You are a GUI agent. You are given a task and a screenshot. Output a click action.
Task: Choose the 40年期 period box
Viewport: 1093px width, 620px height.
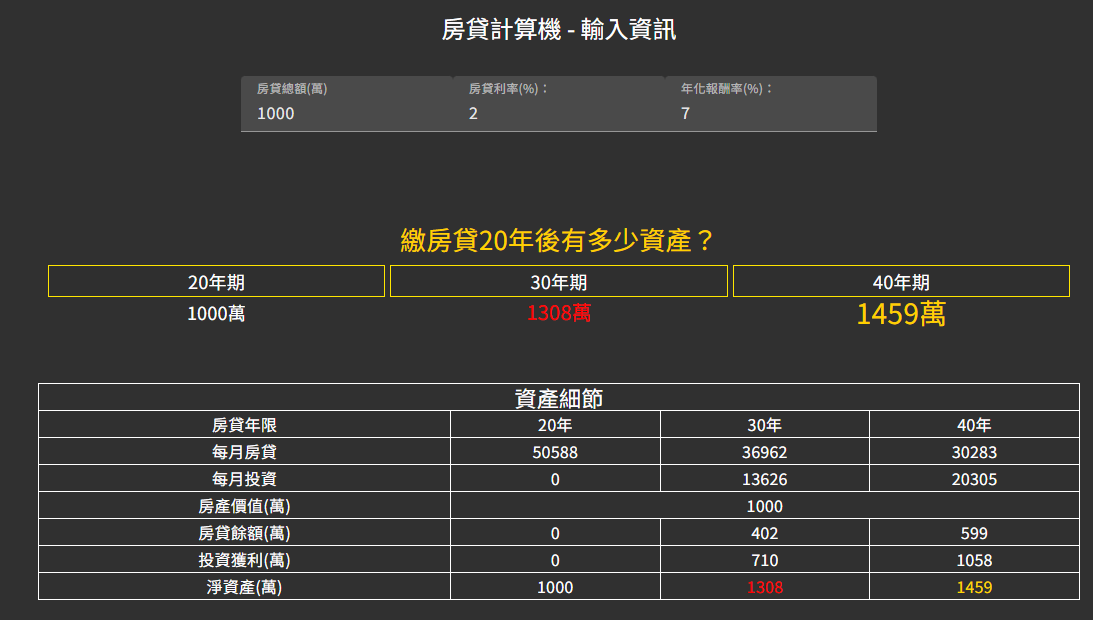click(x=901, y=282)
